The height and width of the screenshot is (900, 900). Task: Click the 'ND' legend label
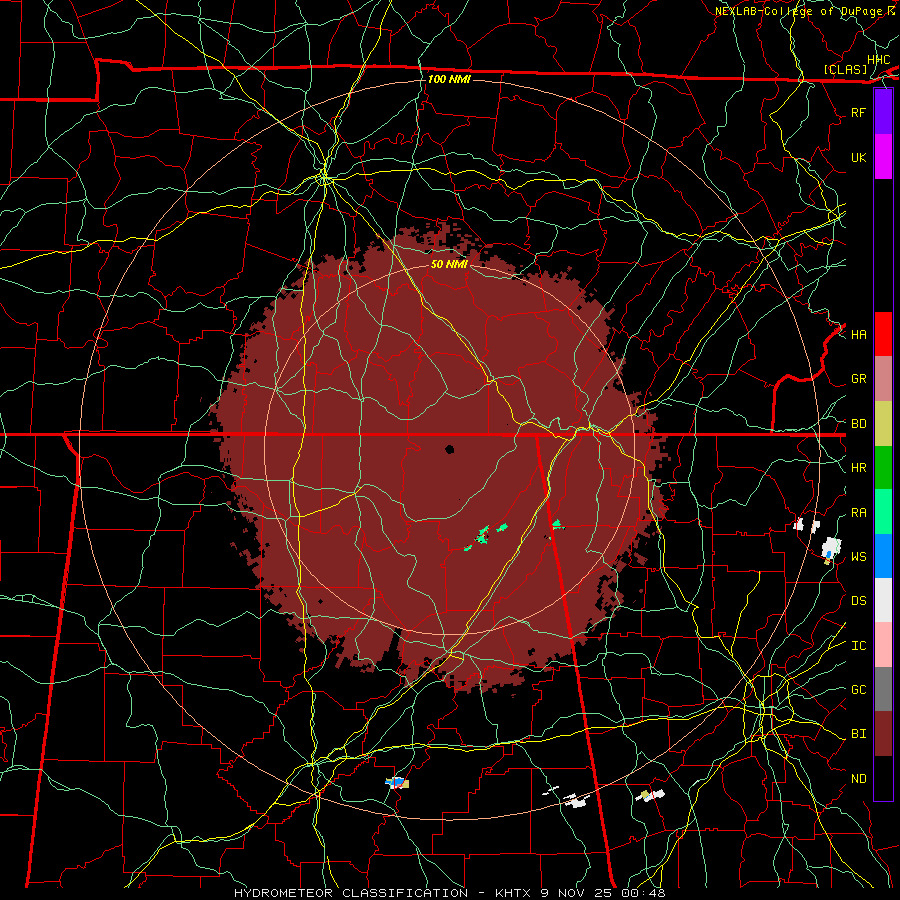[859, 779]
